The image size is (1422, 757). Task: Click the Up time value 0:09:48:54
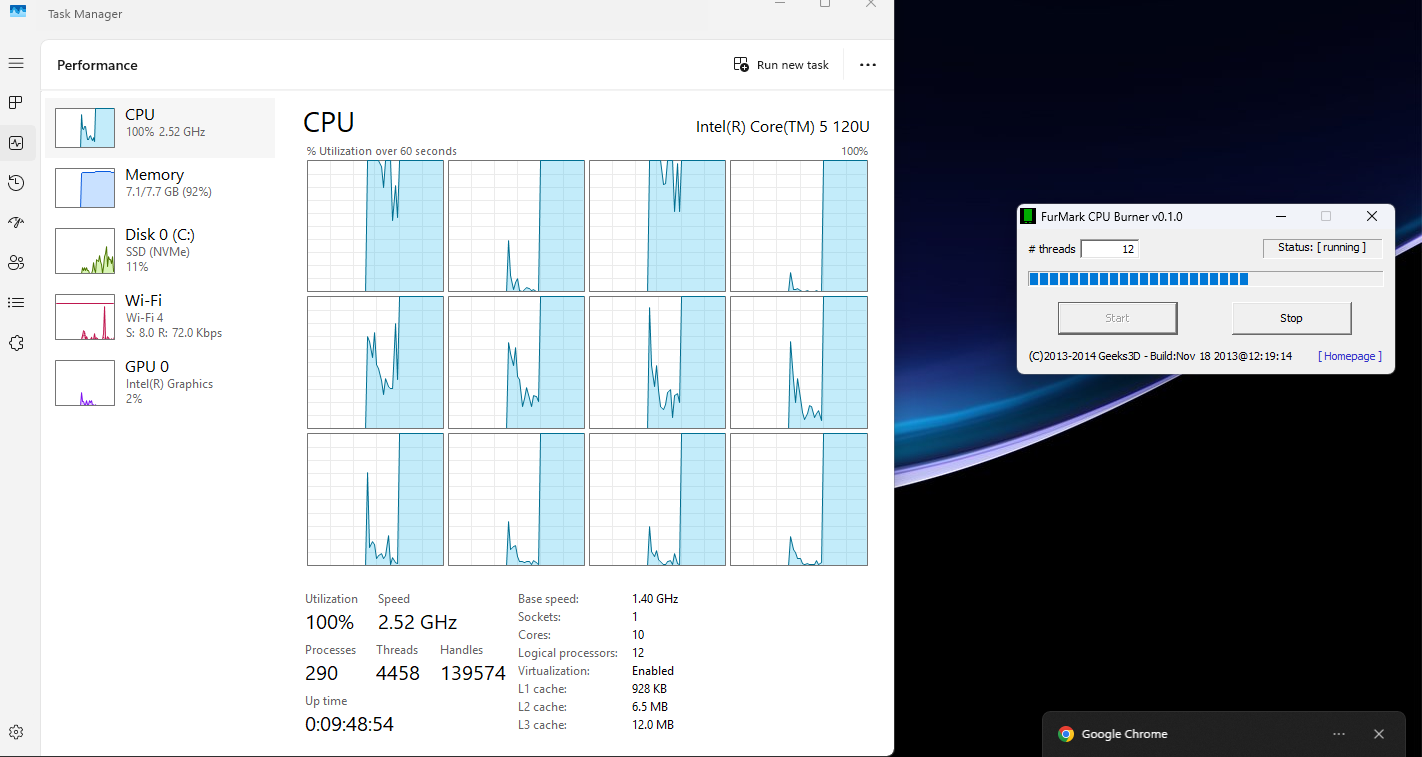coord(349,724)
